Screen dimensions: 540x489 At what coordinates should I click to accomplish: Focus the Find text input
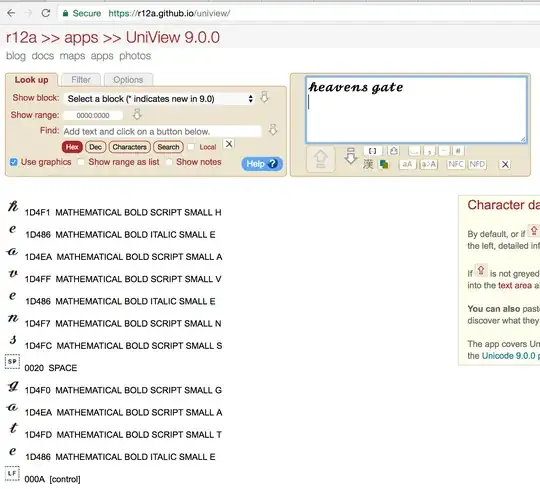(162, 131)
